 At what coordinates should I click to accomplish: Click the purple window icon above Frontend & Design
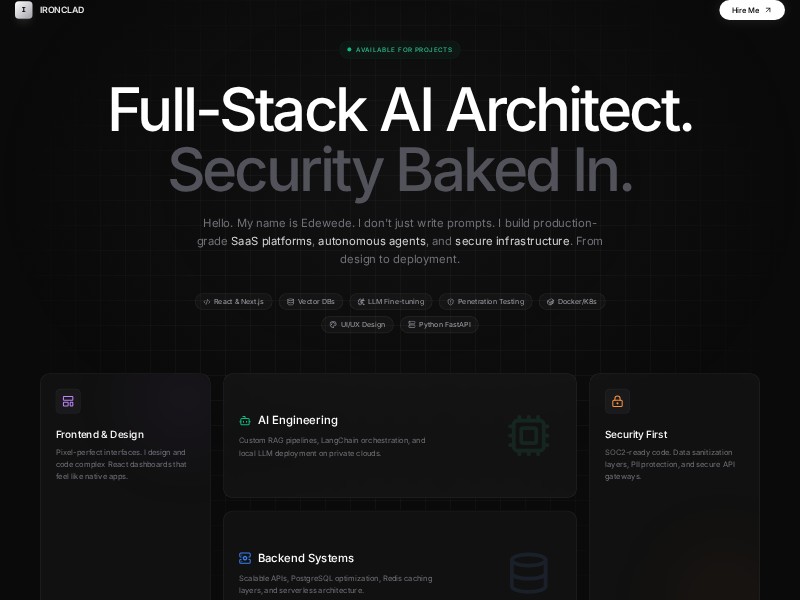pyautogui.click(x=68, y=400)
